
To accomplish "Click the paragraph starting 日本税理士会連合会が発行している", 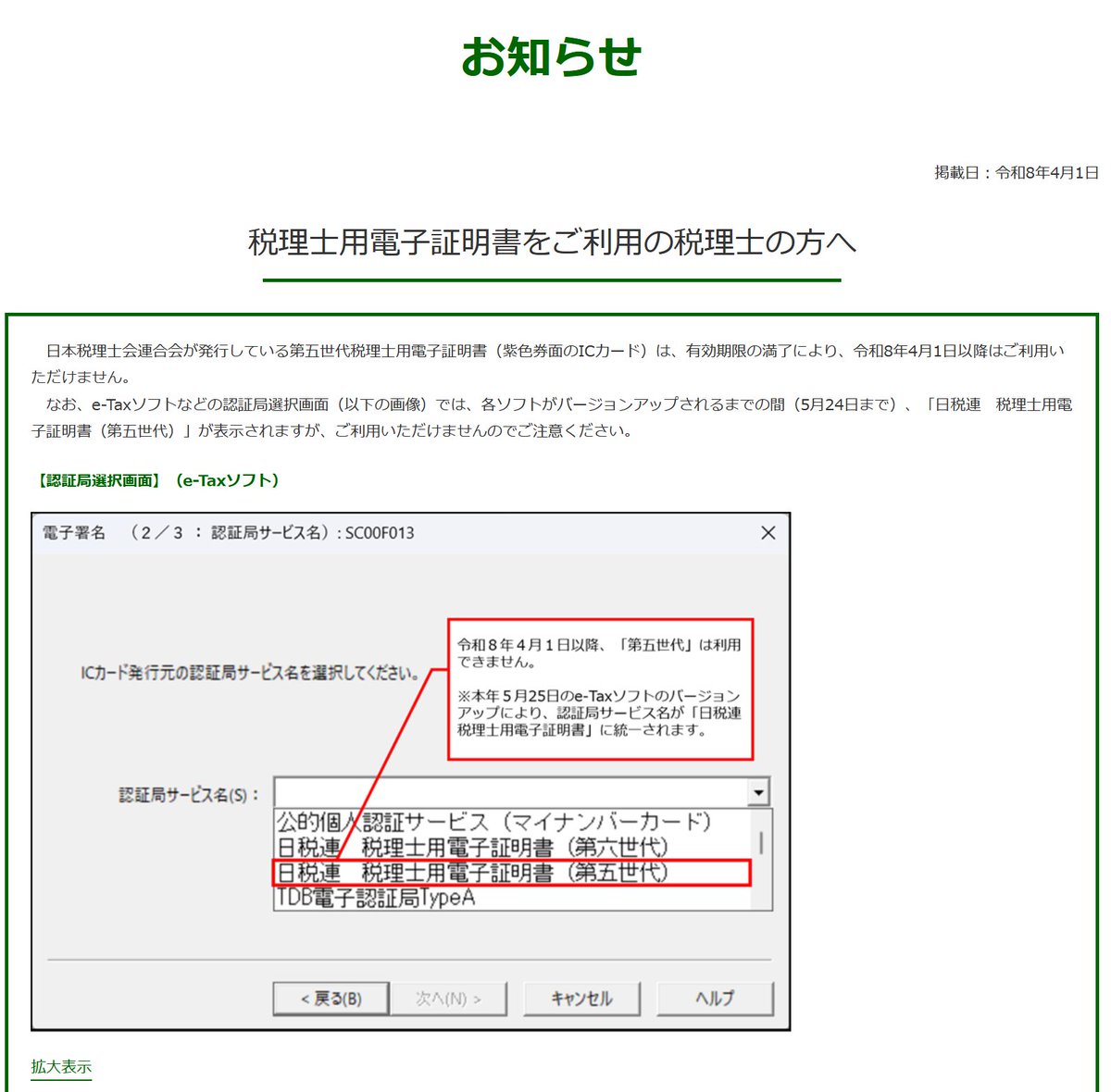I will click(x=547, y=364).
